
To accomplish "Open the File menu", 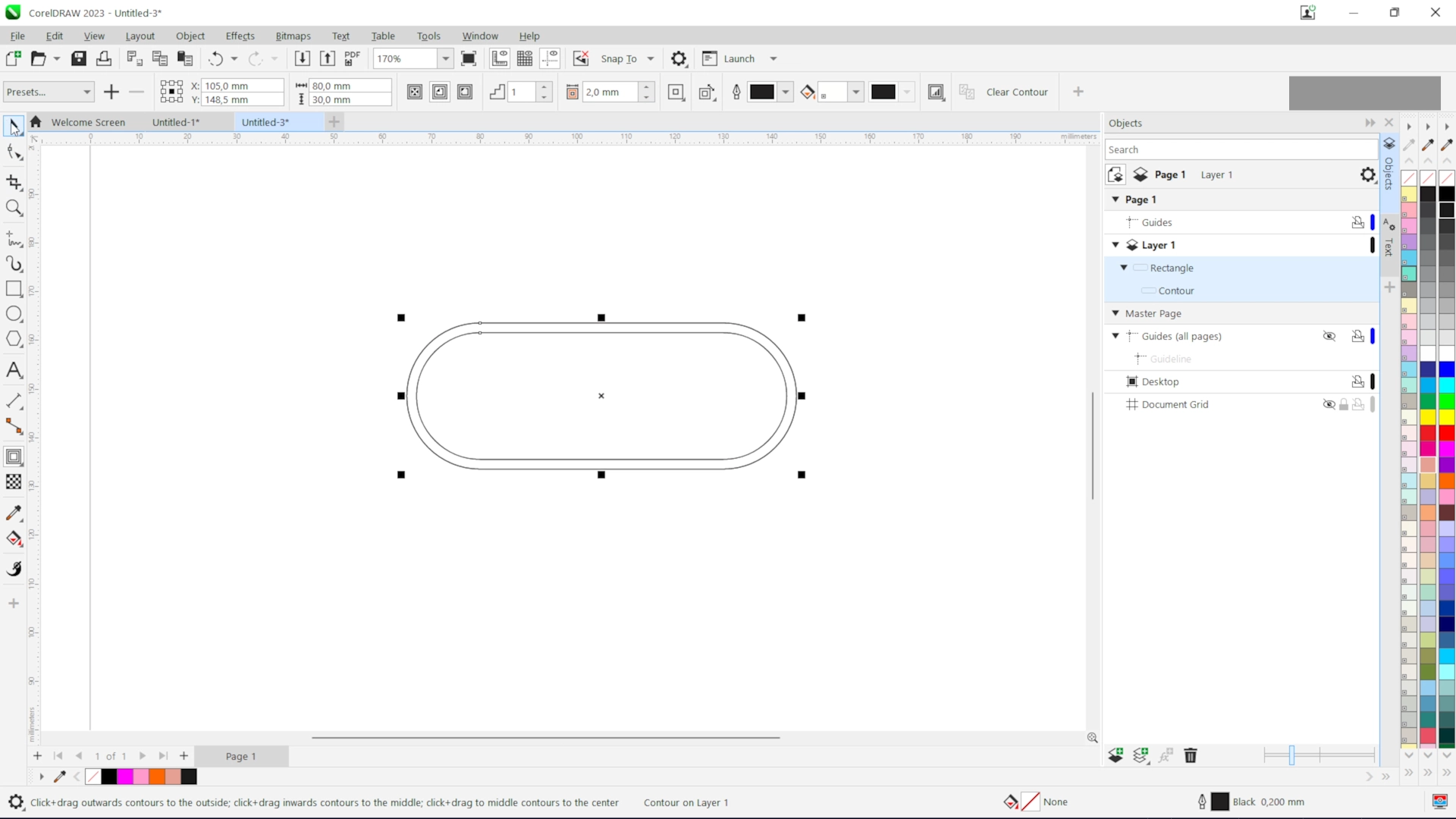I will 17,36.
